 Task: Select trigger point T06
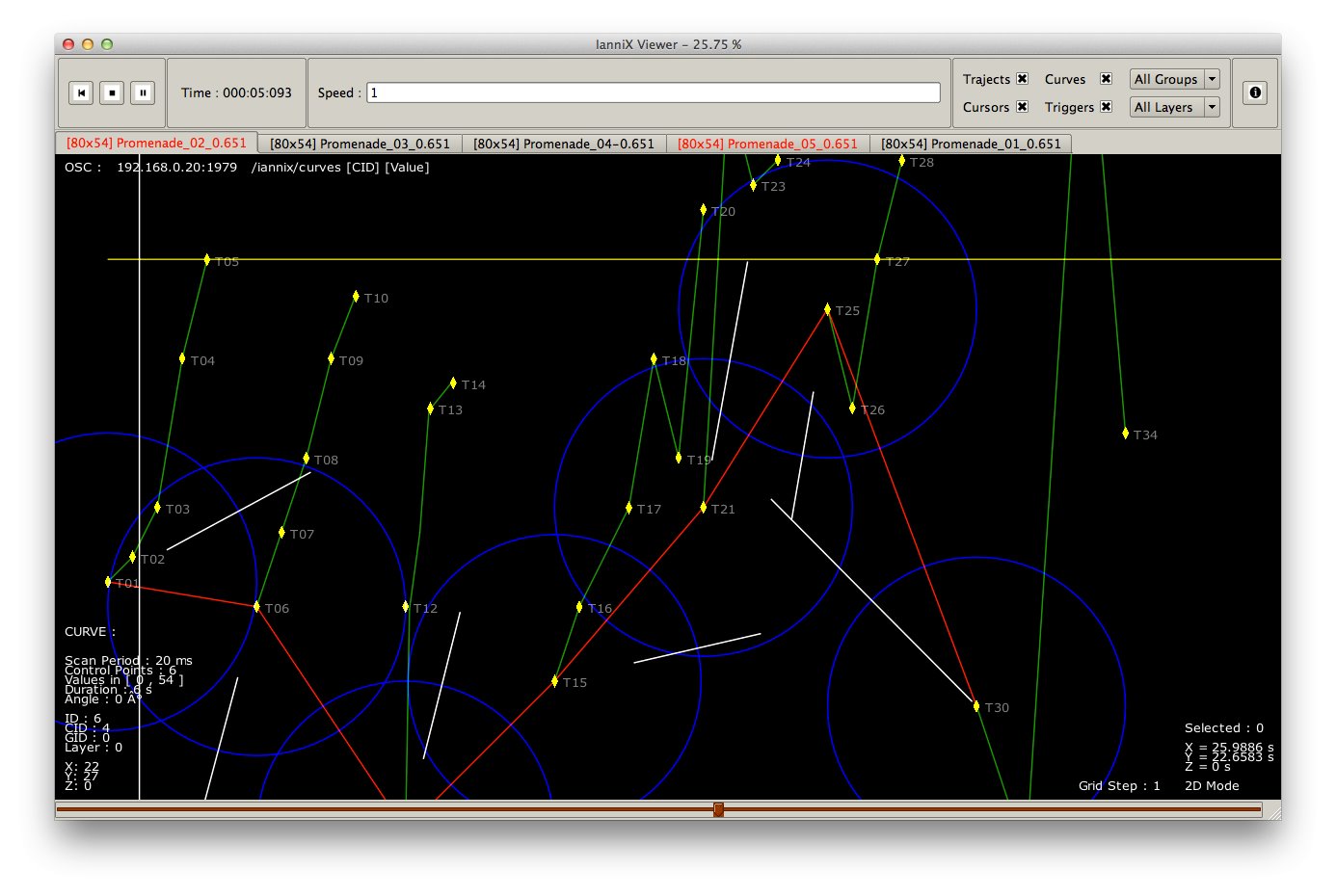256,606
